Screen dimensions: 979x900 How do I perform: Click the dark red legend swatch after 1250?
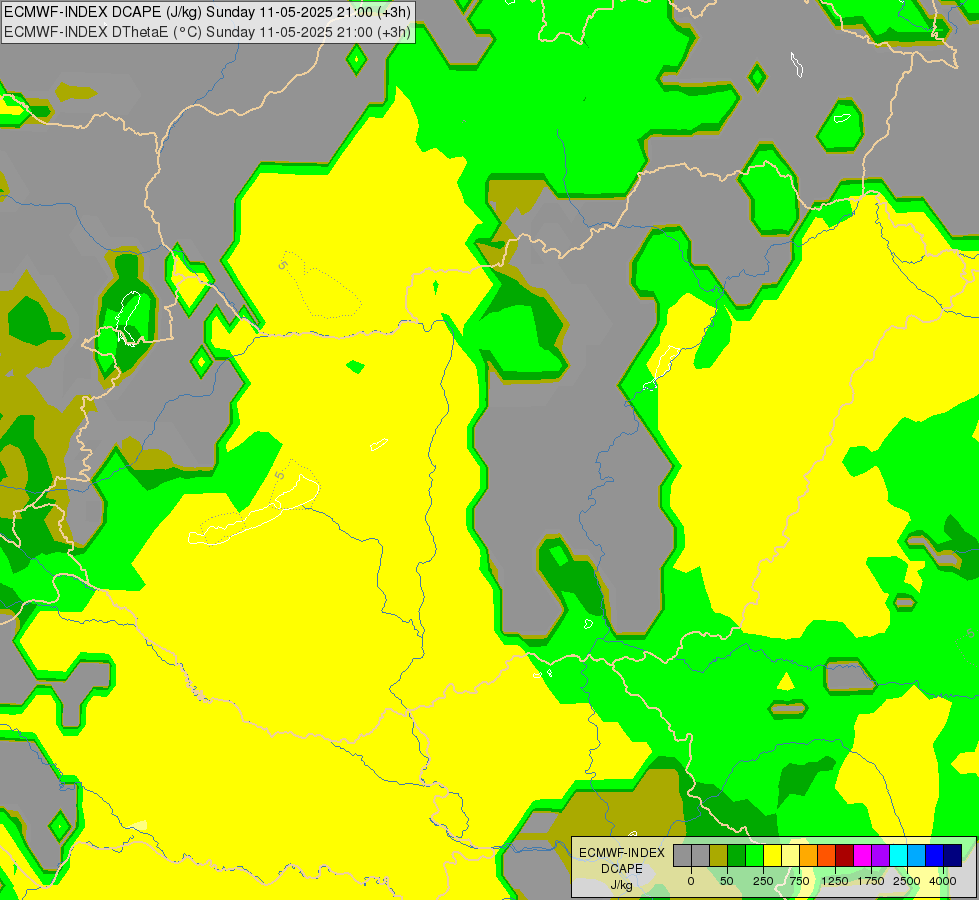pyautogui.click(x=845, y=855)
